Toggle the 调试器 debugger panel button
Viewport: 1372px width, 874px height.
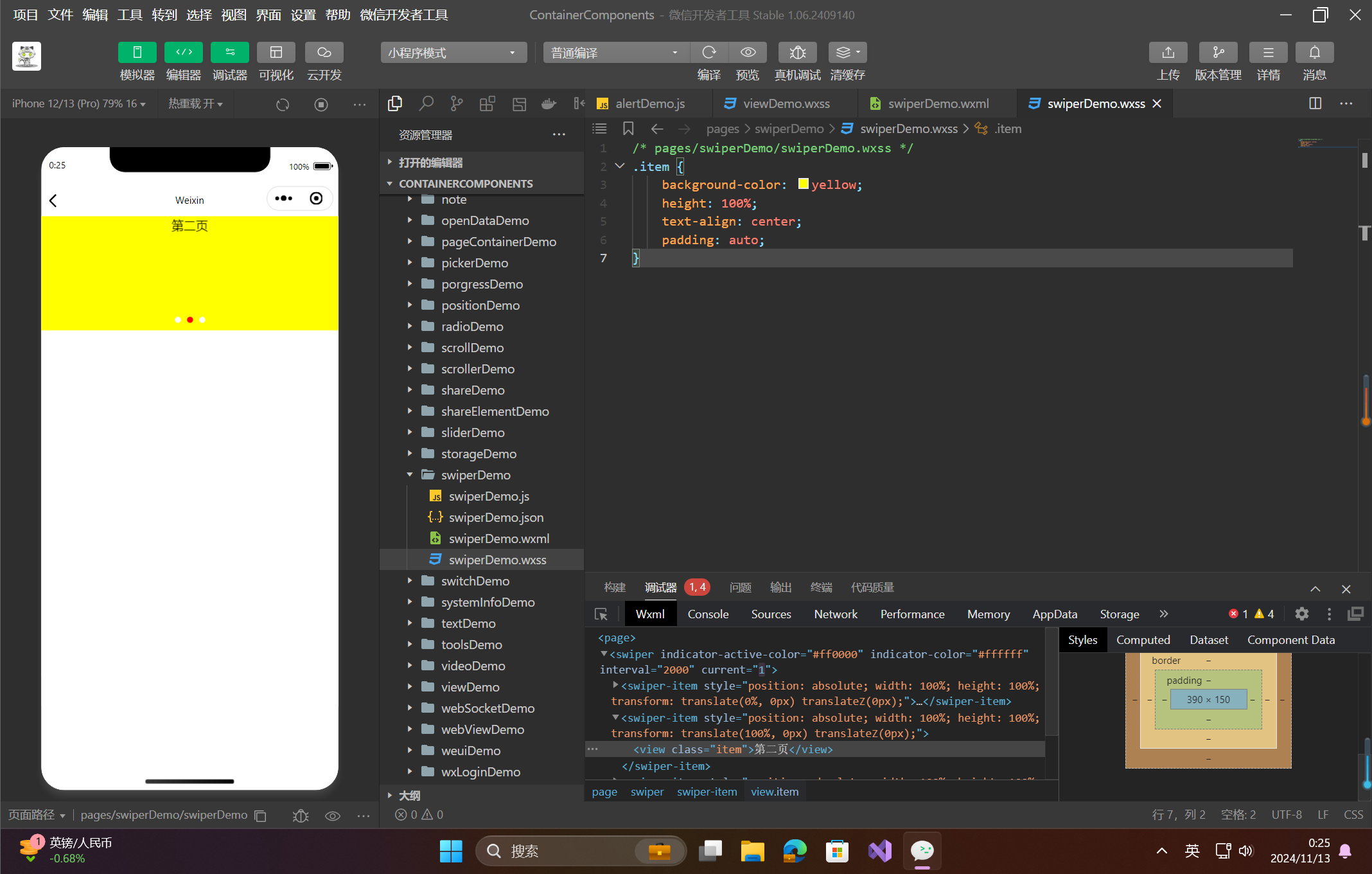[x=230, y=52]
